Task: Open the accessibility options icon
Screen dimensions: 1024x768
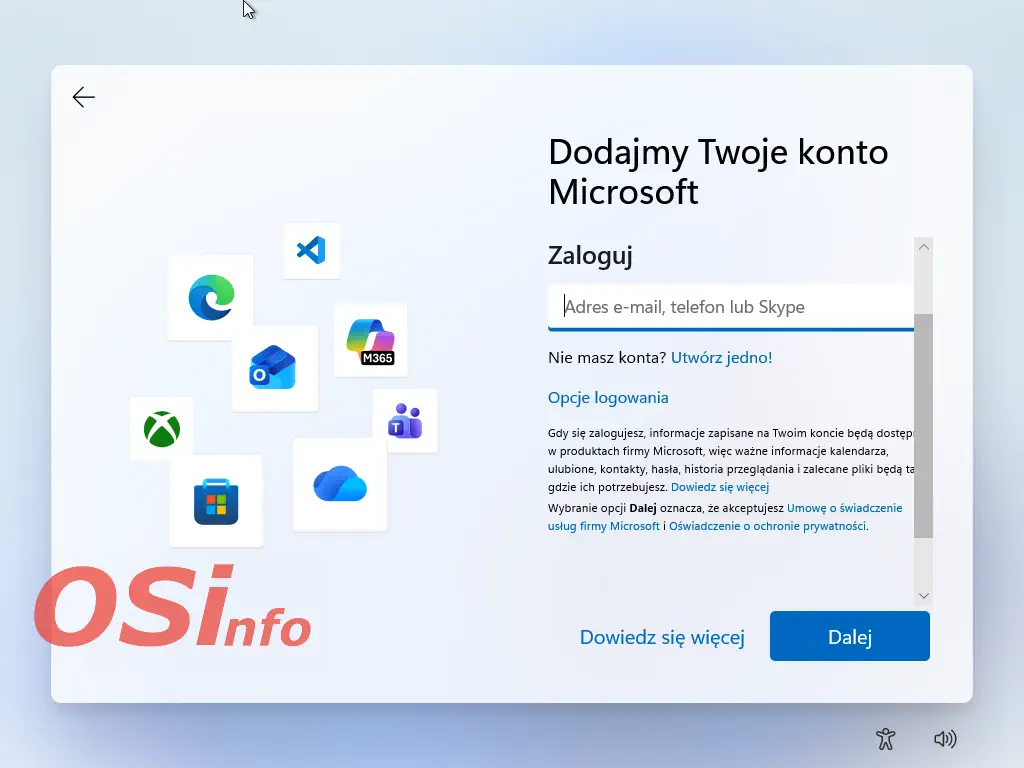Action: [x=885, y=739]
